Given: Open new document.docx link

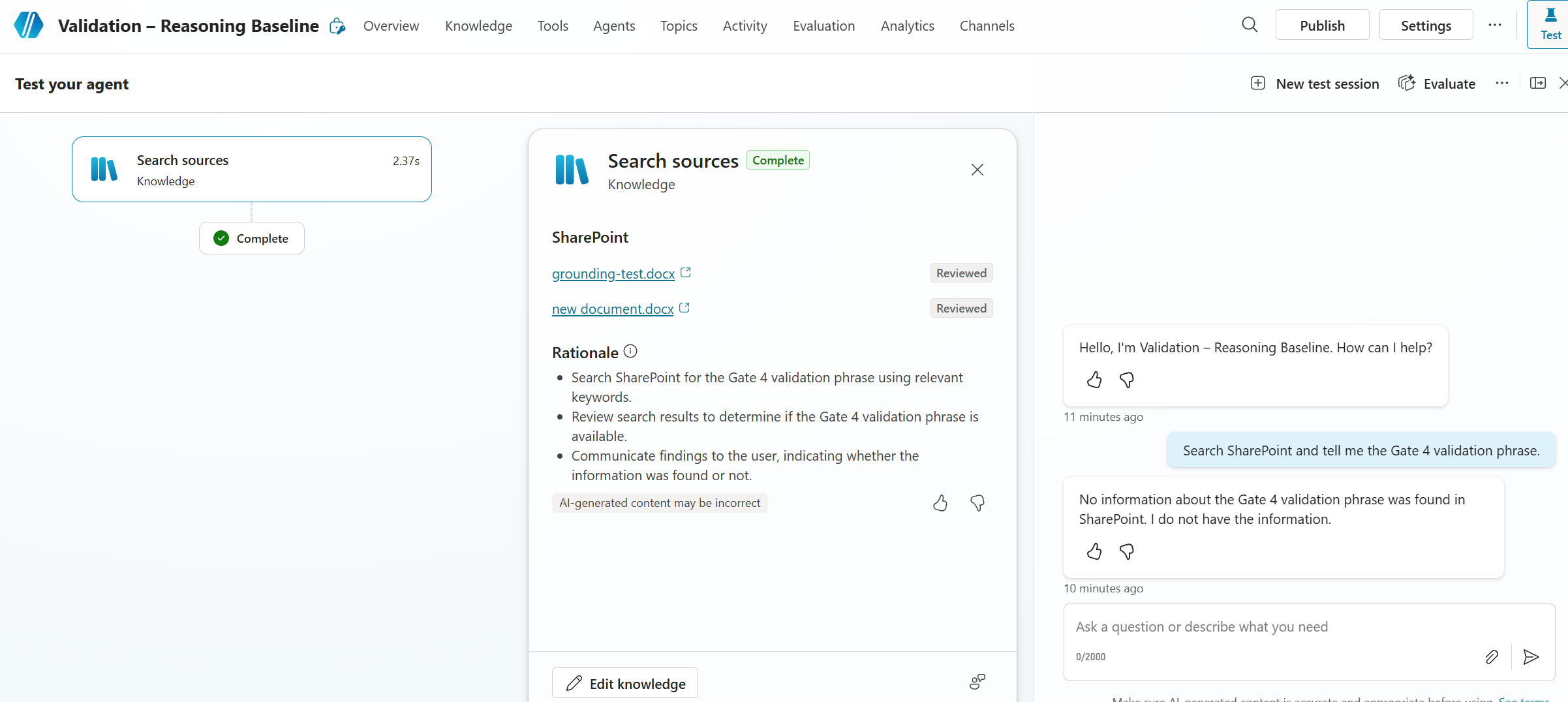Looking at the screenshot, I should (x=613, y=309).
